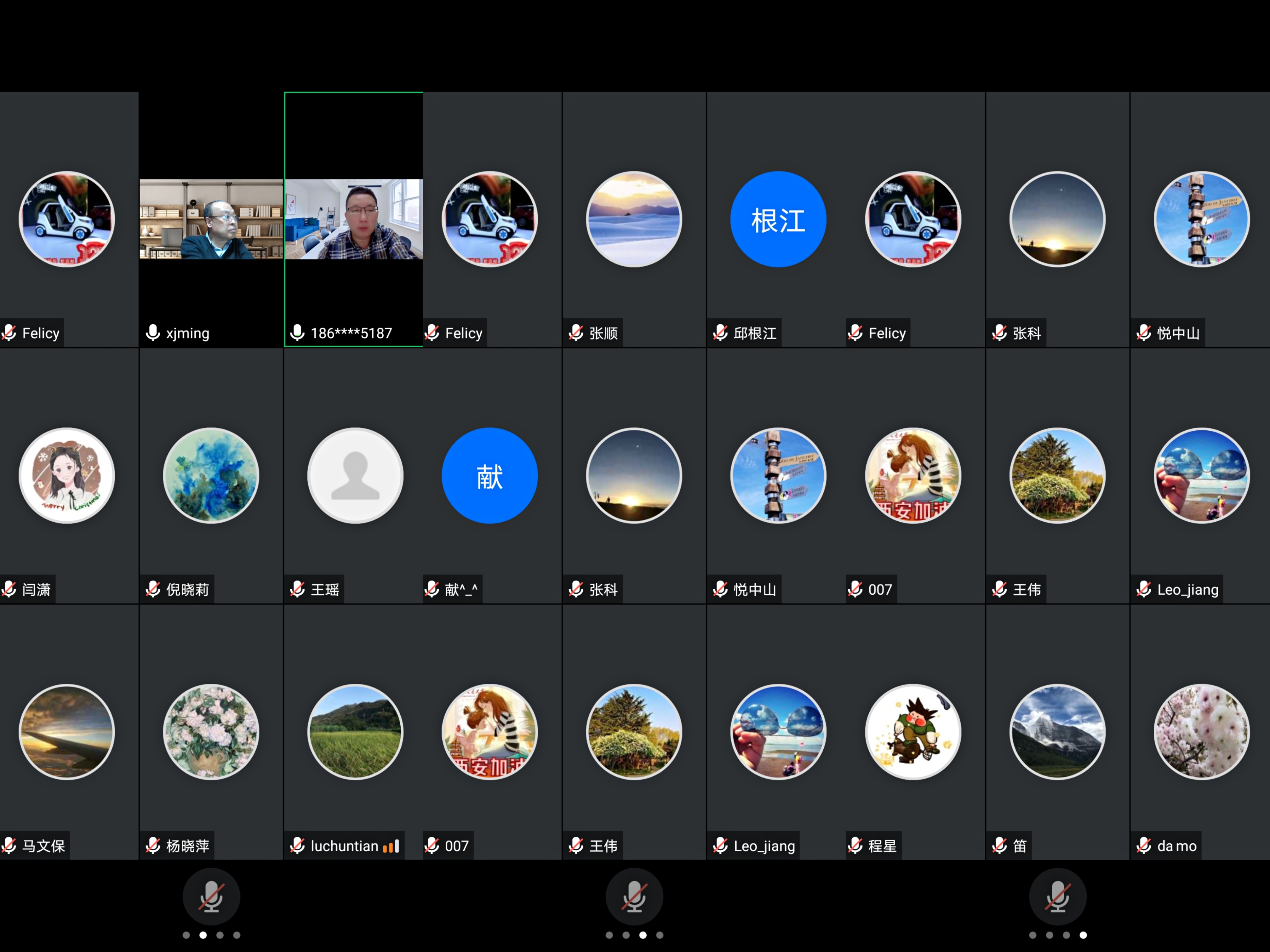Click 马文保's airplane wing sunset avatar
The image size is (1270, 952).
pos(66,732)
